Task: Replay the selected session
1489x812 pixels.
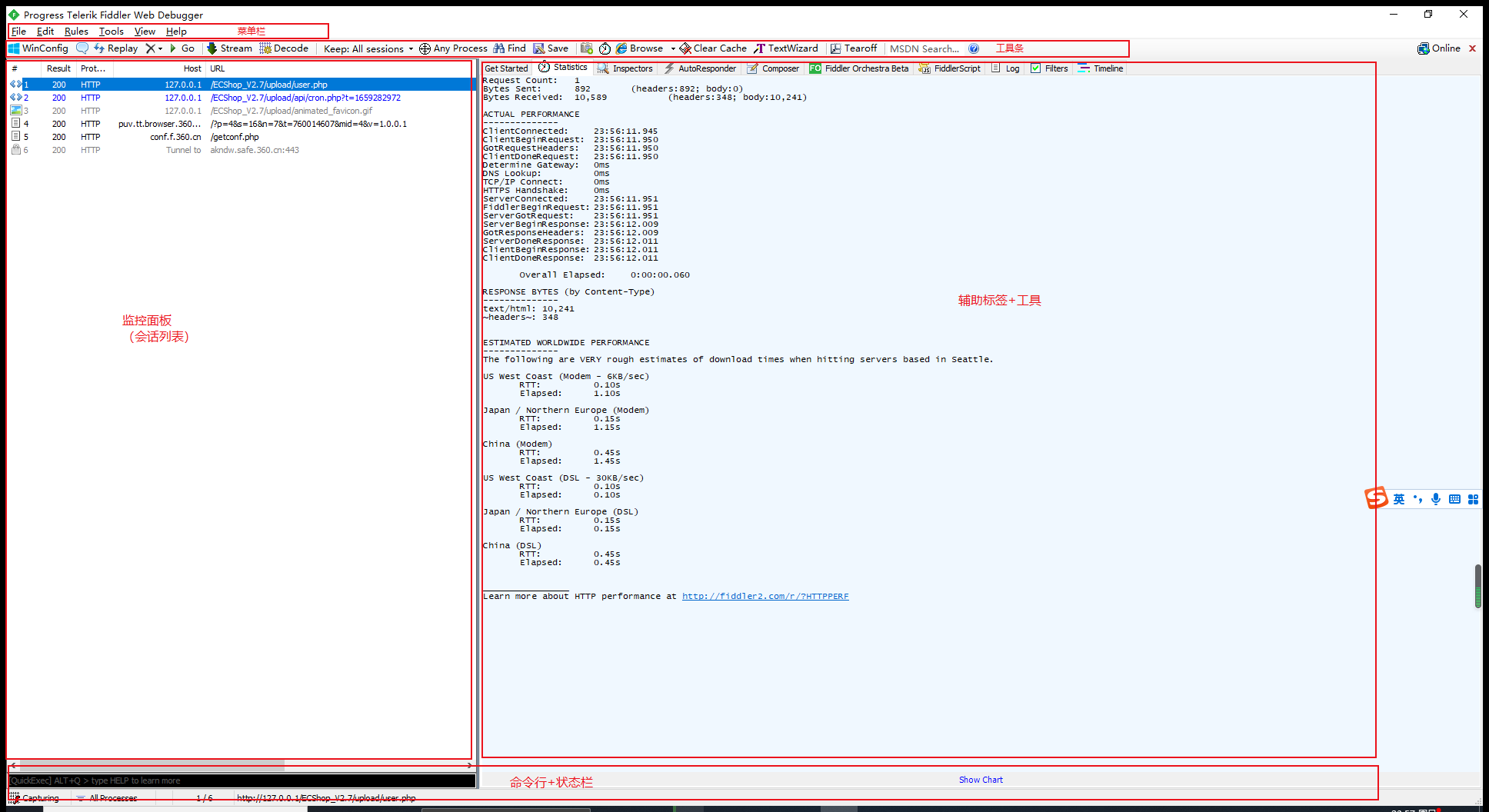Action: tap(116, 48)
